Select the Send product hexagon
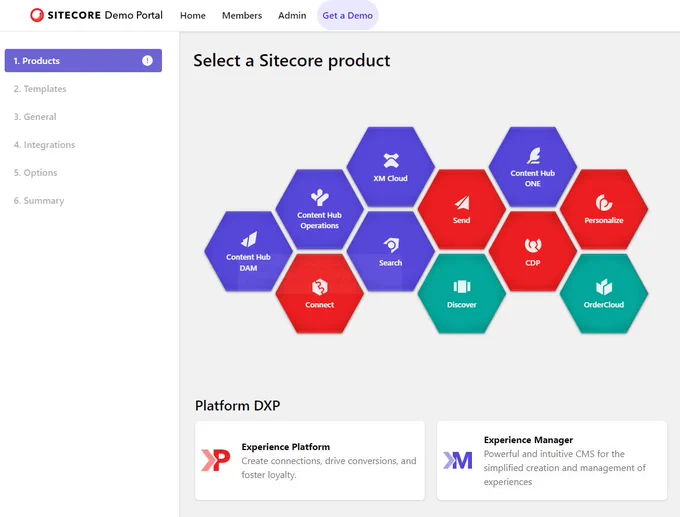This screenshot has height=517, width=680. point(461,209)
